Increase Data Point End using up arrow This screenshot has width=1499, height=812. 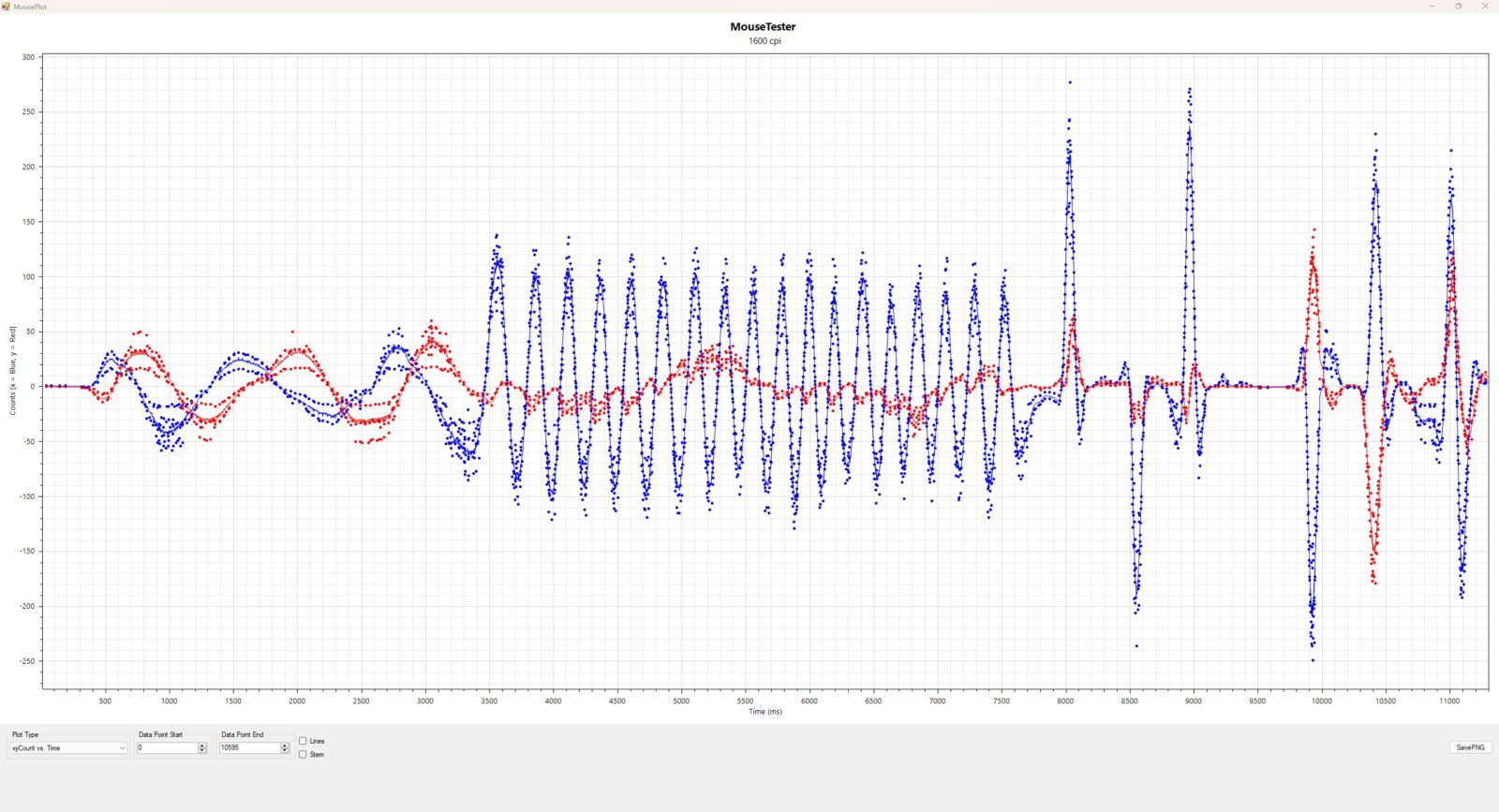pos(285,746)
